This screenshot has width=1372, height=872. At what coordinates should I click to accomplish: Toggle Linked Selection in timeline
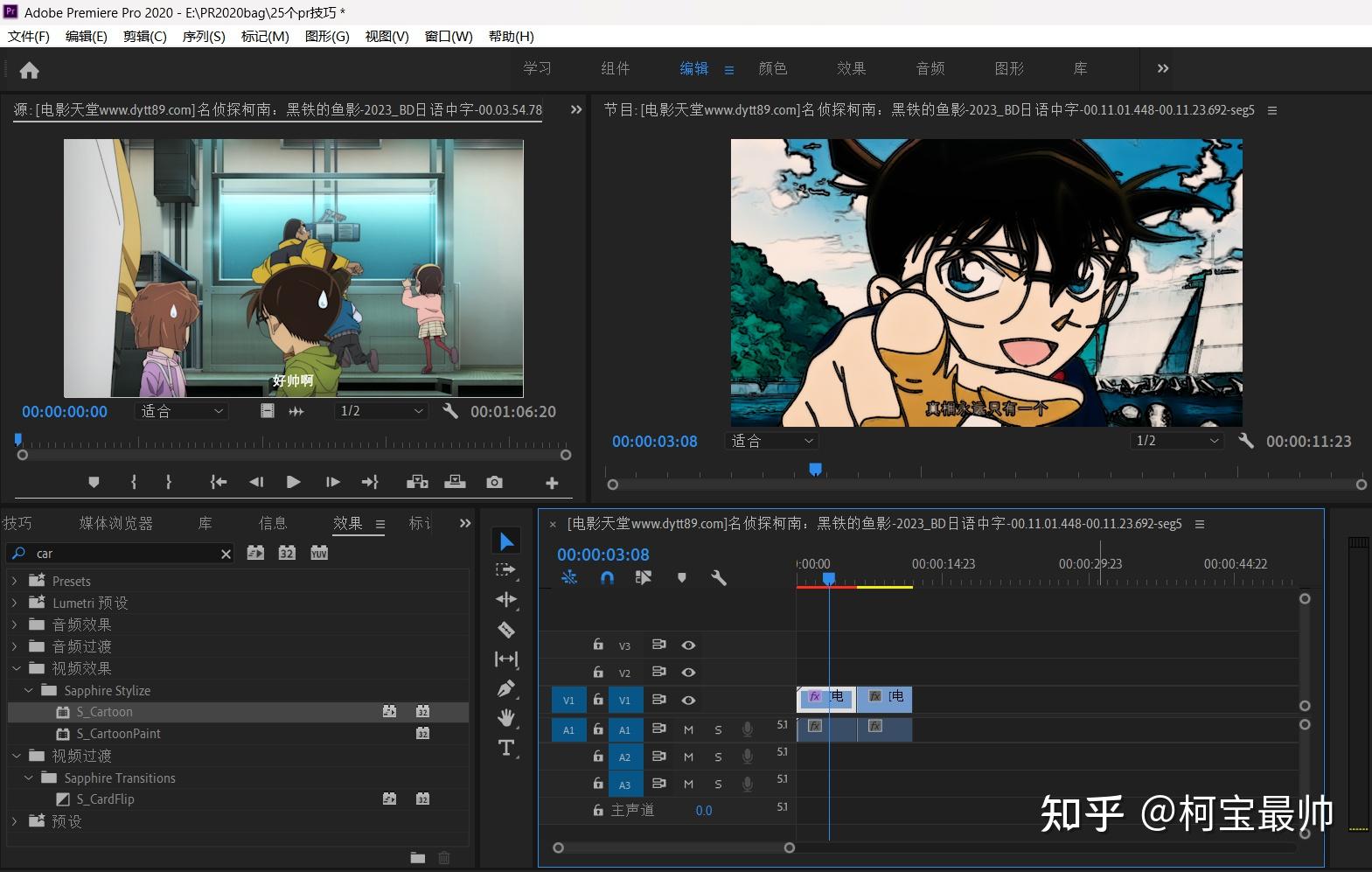tap(644, 577)
